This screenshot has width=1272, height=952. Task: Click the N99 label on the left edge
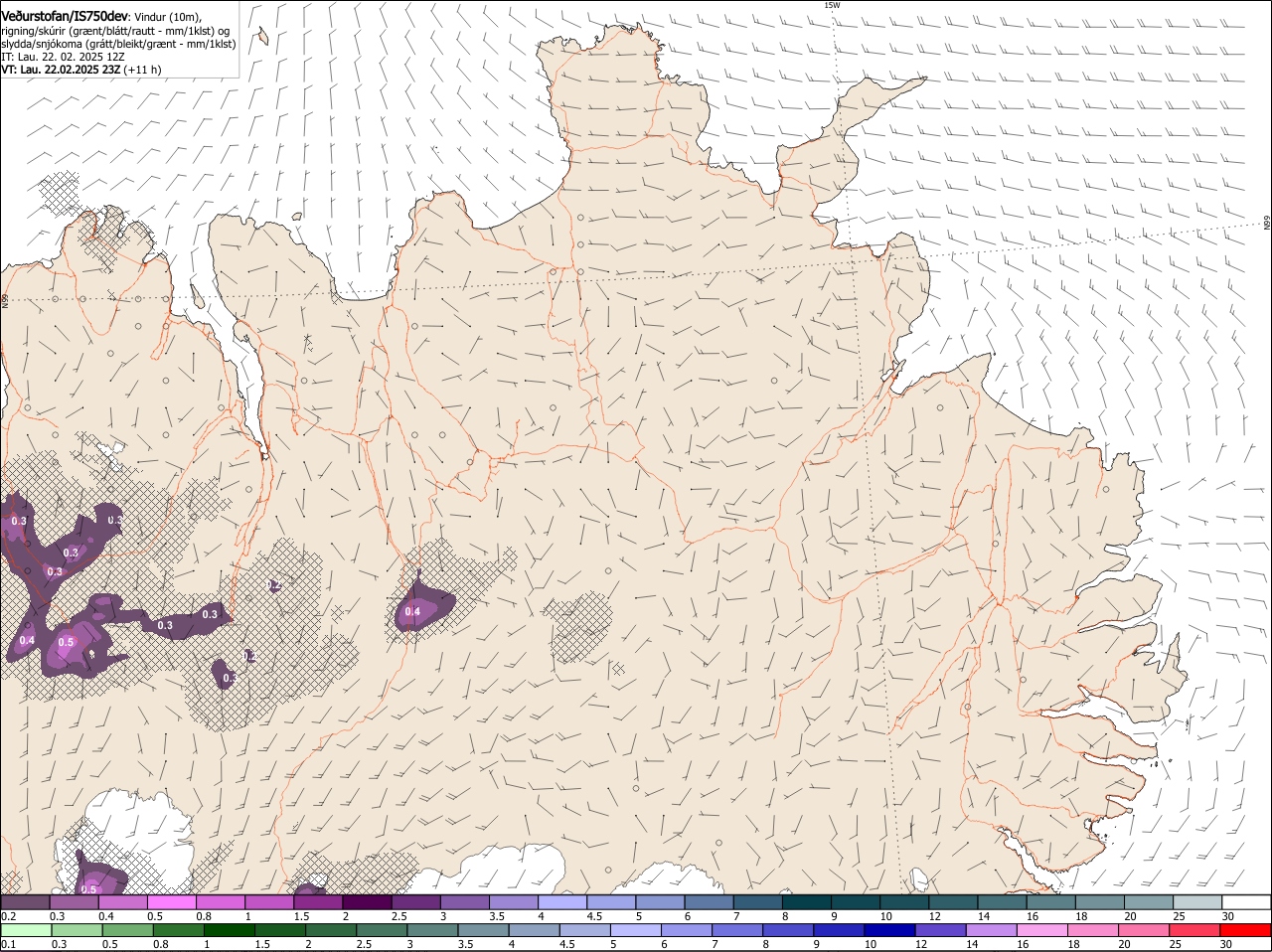[5, 300]
